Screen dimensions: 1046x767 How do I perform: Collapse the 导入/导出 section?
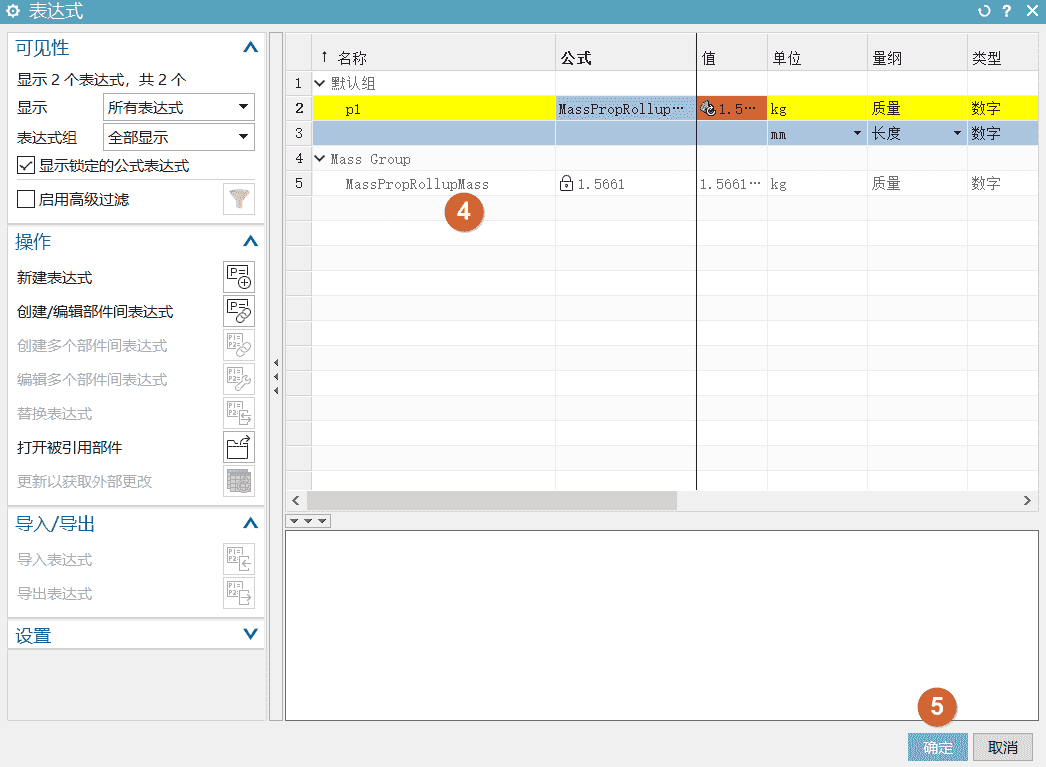click(250, 524)
